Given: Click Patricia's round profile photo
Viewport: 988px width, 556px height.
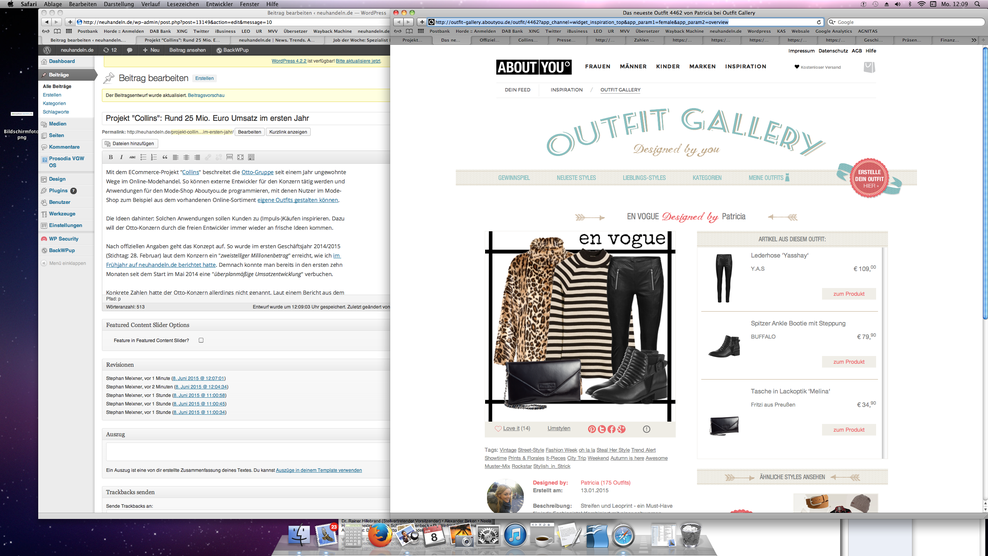Looking at the screenshot, I should [x=505, y=495].
